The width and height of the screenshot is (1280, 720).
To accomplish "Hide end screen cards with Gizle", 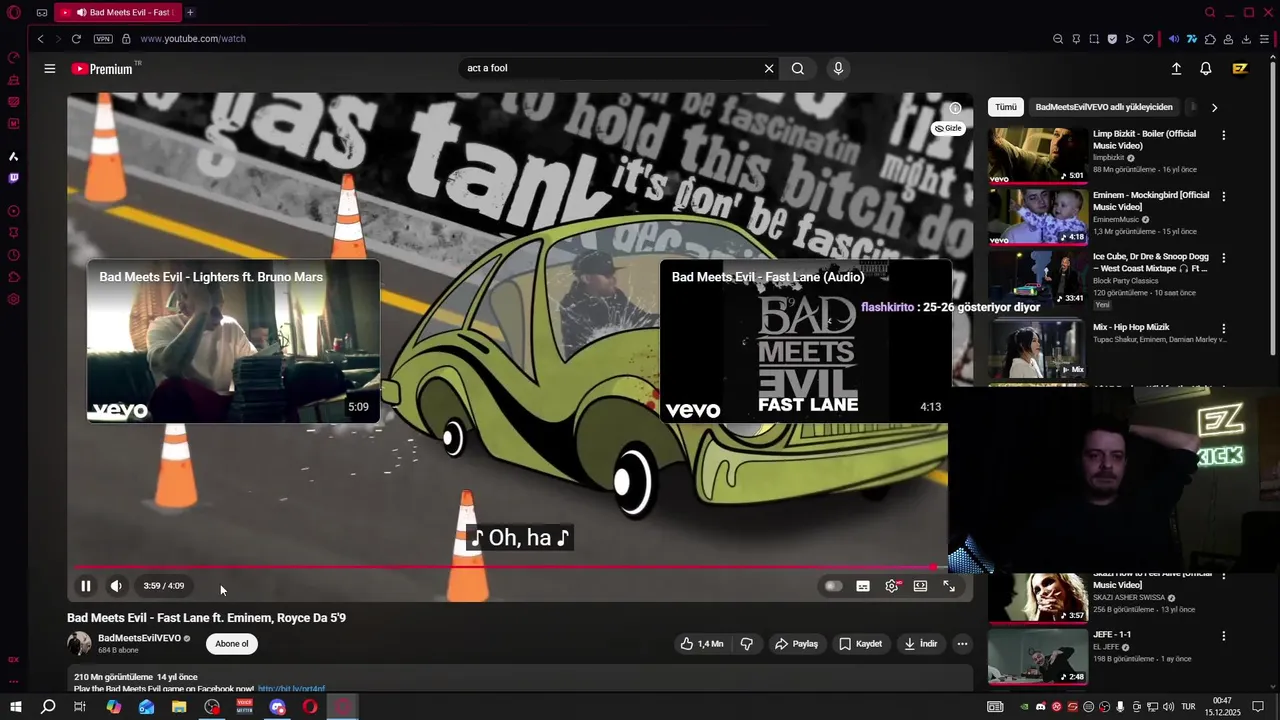I will click(x=948, y=128).
